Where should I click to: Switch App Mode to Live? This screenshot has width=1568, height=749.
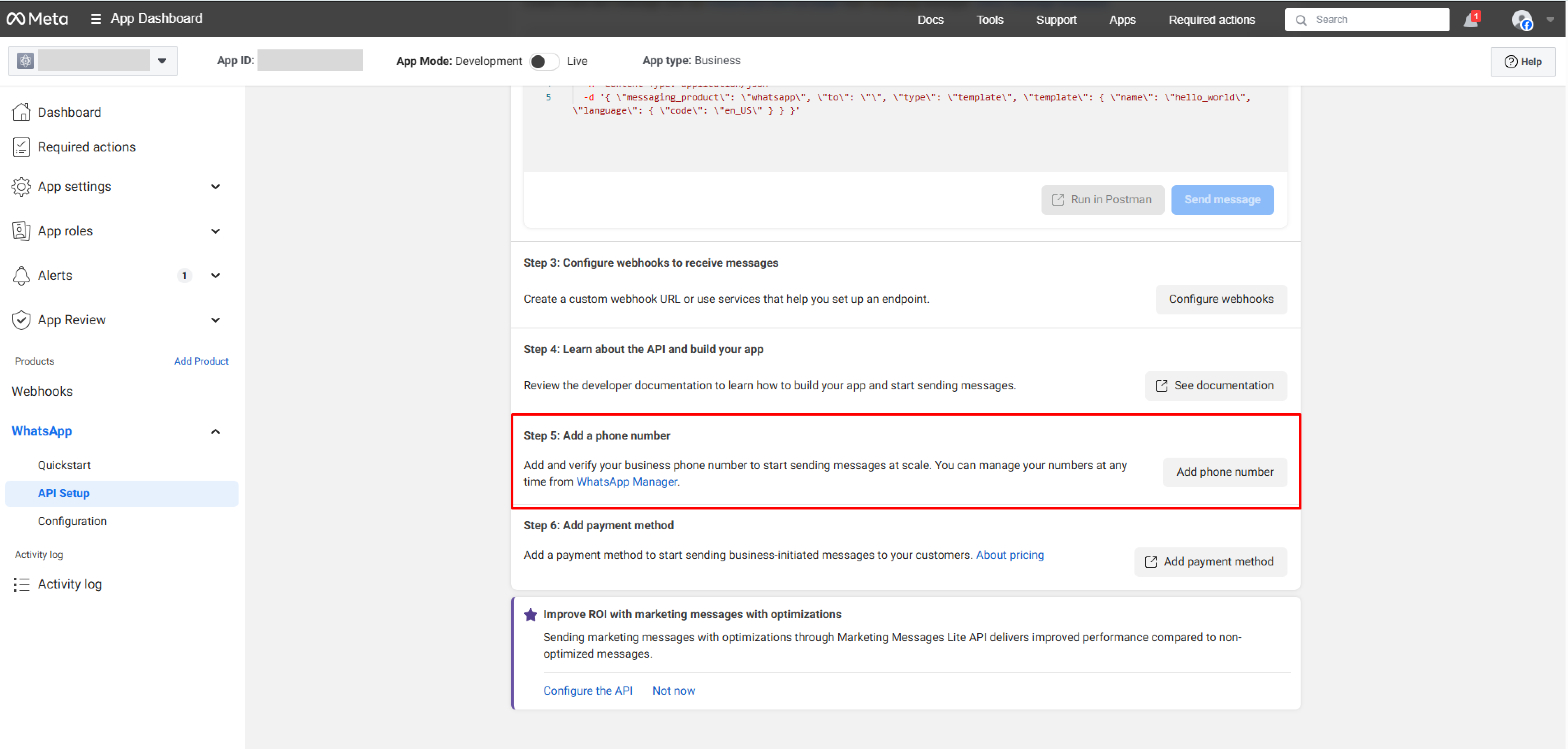(x=545, y=61)
